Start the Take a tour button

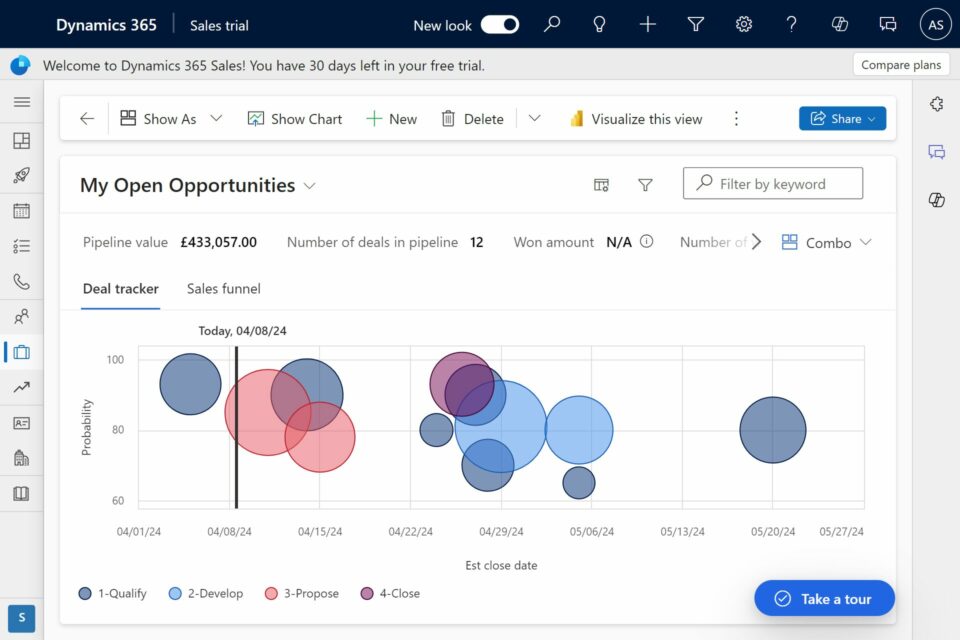pos(824,598)
